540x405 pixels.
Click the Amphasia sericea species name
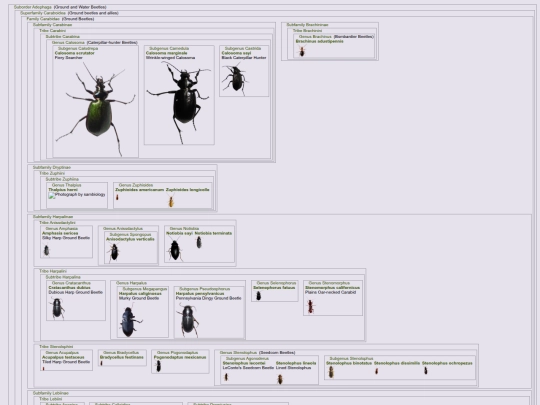60,233
